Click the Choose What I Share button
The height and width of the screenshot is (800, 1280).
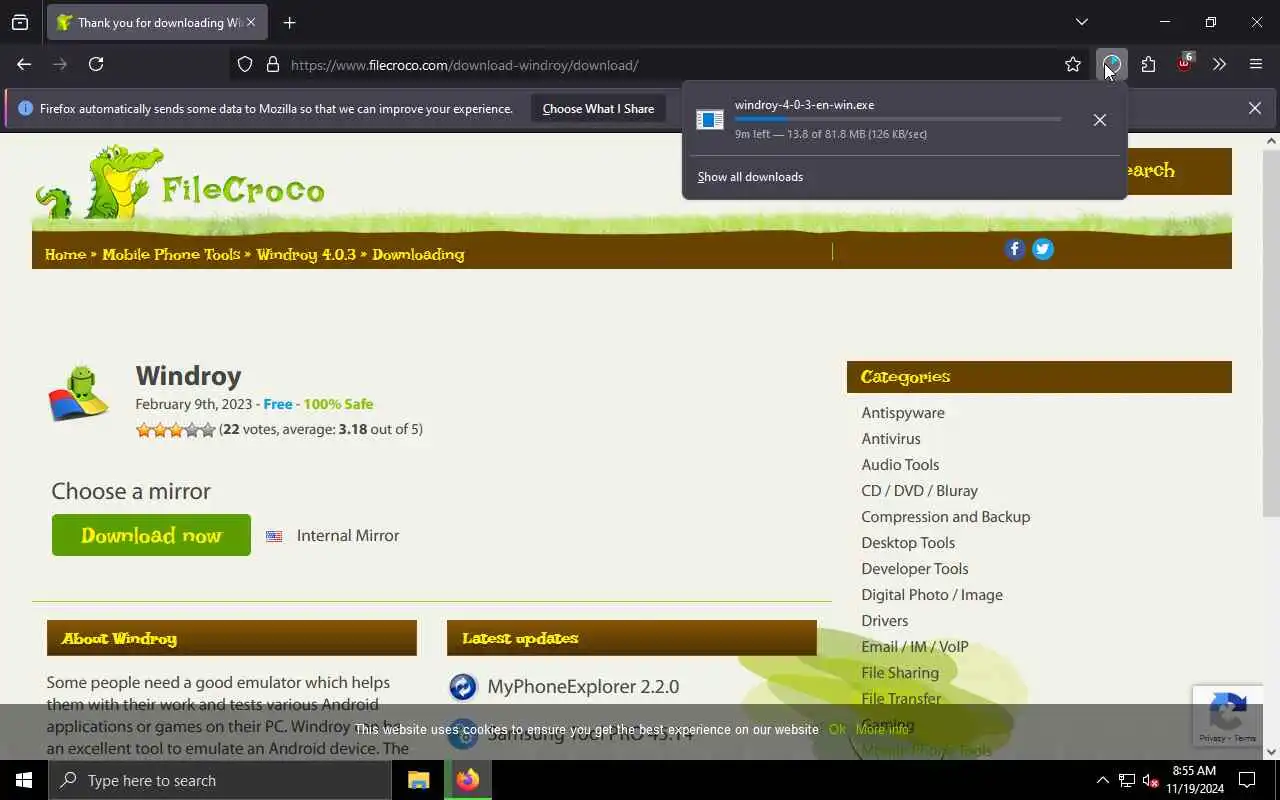598,108
